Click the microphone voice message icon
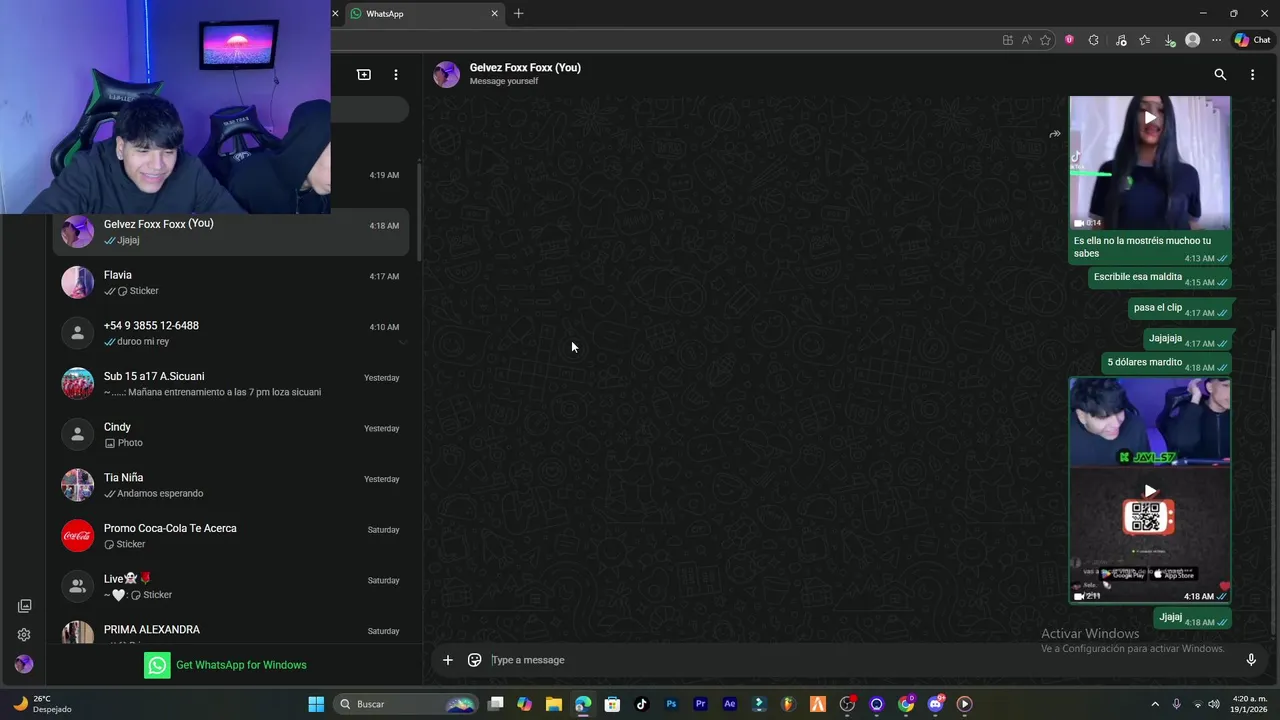The image size is (1280, 720). (x=1251, y=660)
